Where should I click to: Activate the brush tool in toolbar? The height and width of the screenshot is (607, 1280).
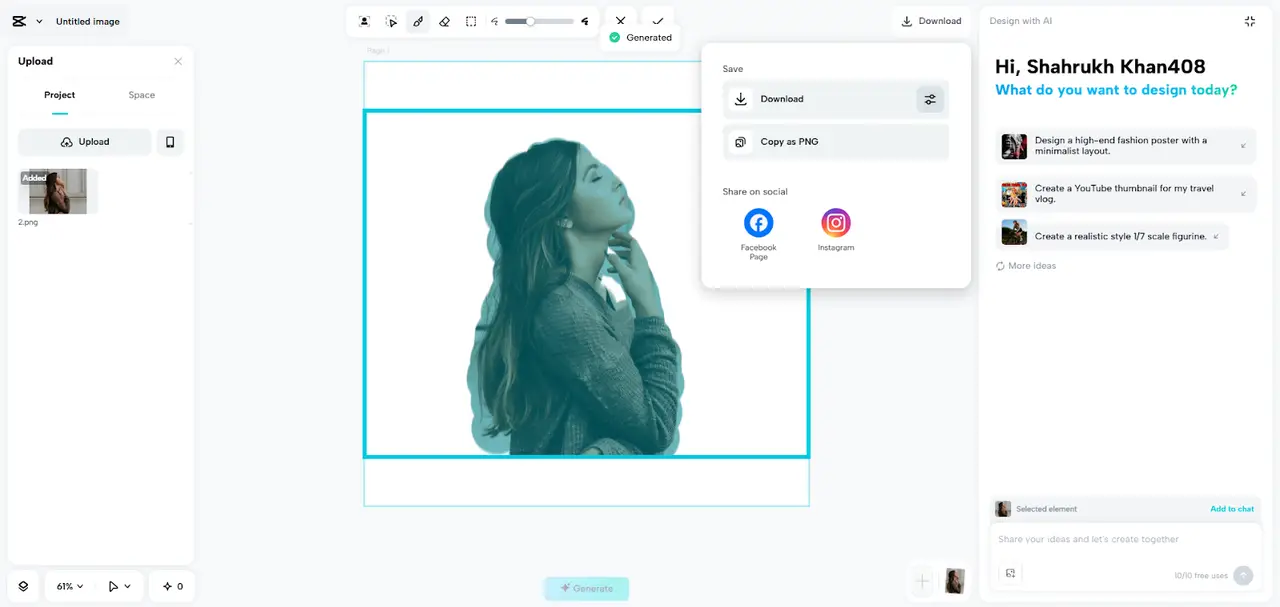[418, 21]
